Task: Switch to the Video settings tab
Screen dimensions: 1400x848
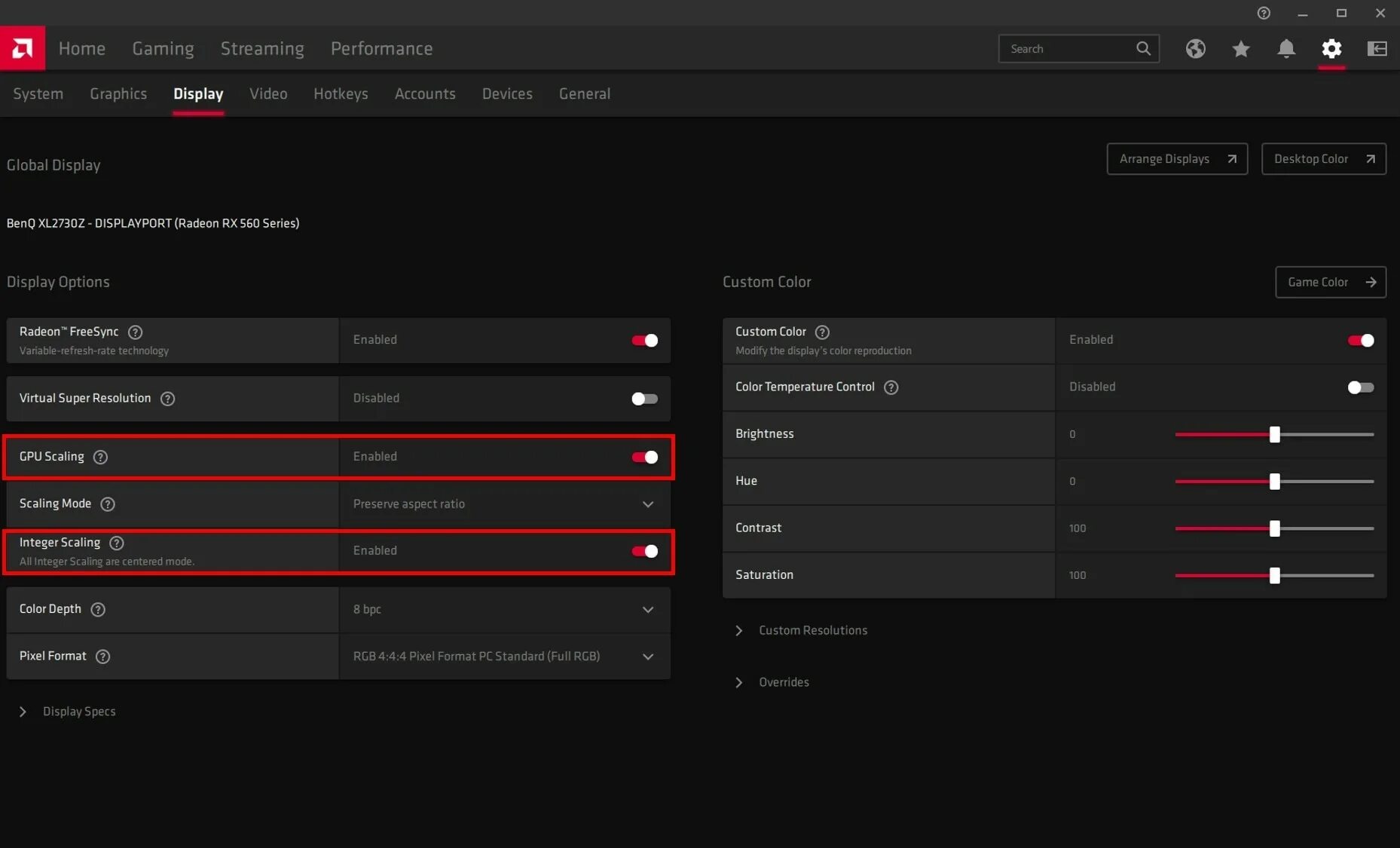Action: (x=268, y=94)
